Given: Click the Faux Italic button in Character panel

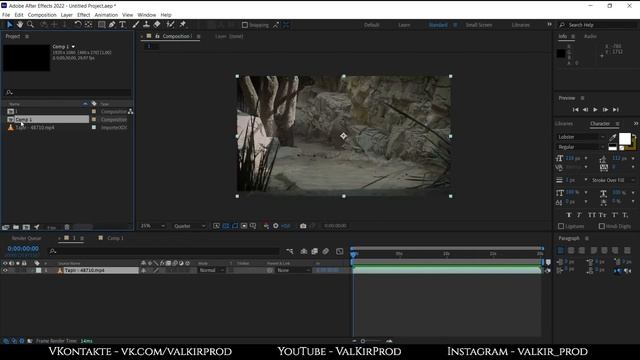Looking at the screenshot, I should 579,215.
